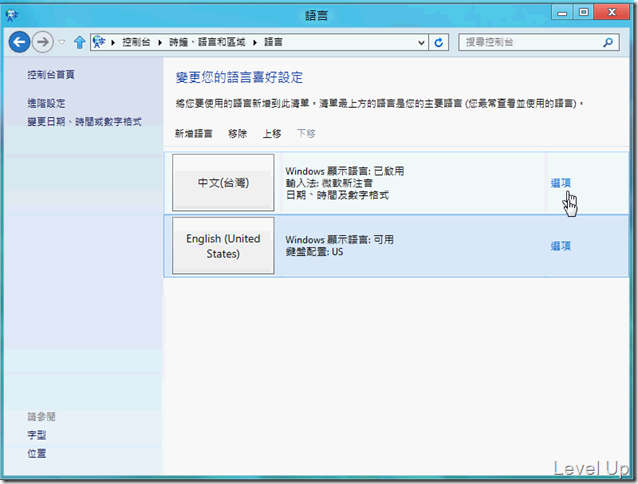Click the search magnifier icon
638x484 pixels.
point(608,42)
